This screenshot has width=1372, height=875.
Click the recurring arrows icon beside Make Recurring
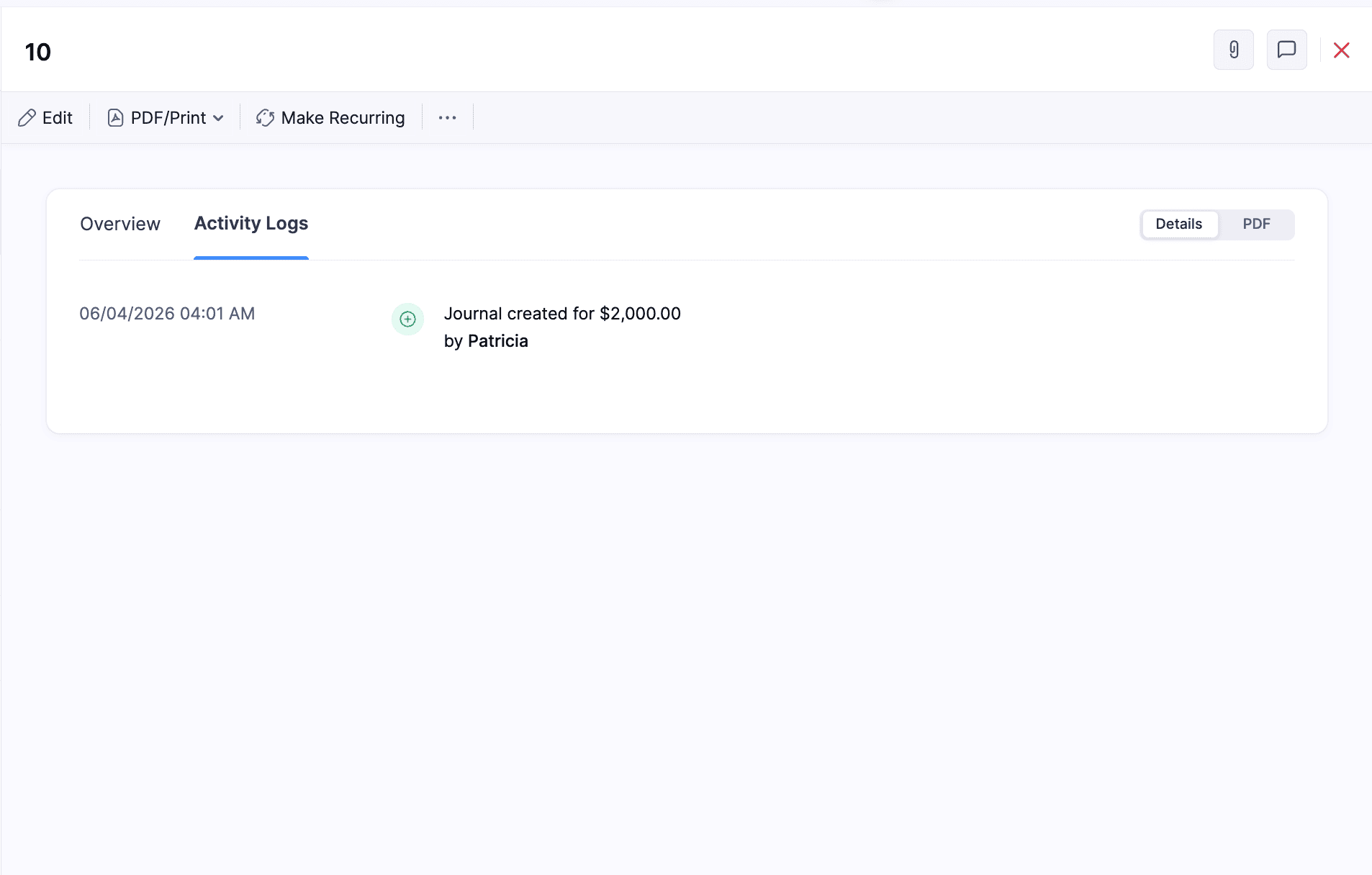tap(265, 117)
